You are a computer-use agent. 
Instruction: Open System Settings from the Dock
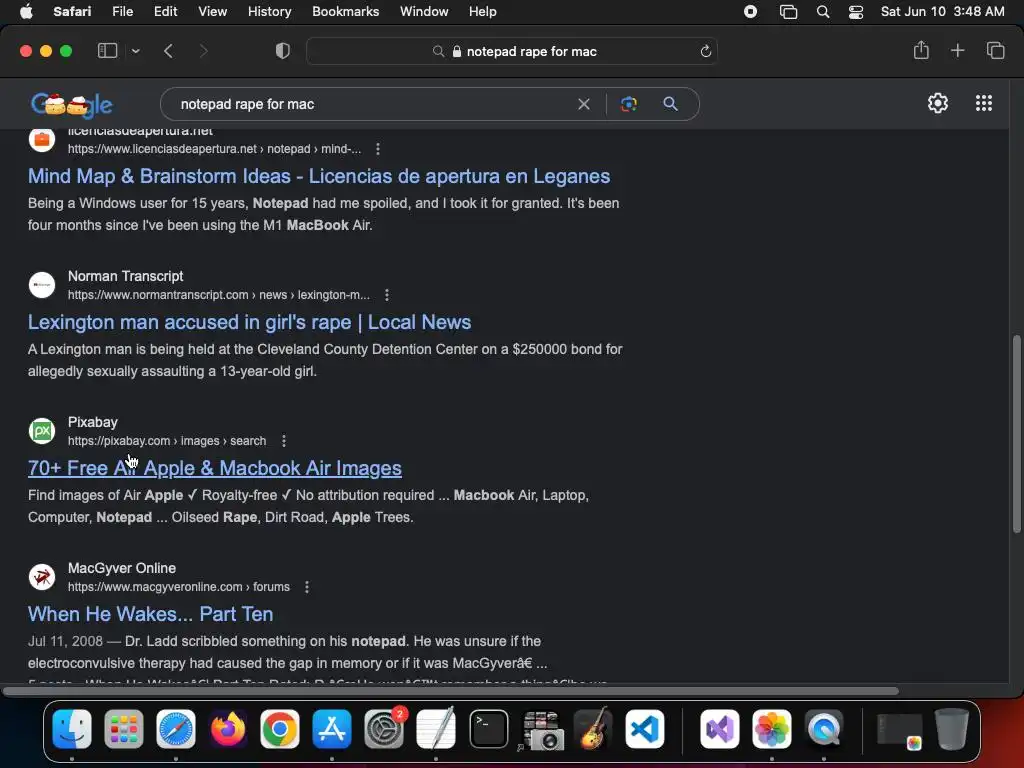[384, 729]
